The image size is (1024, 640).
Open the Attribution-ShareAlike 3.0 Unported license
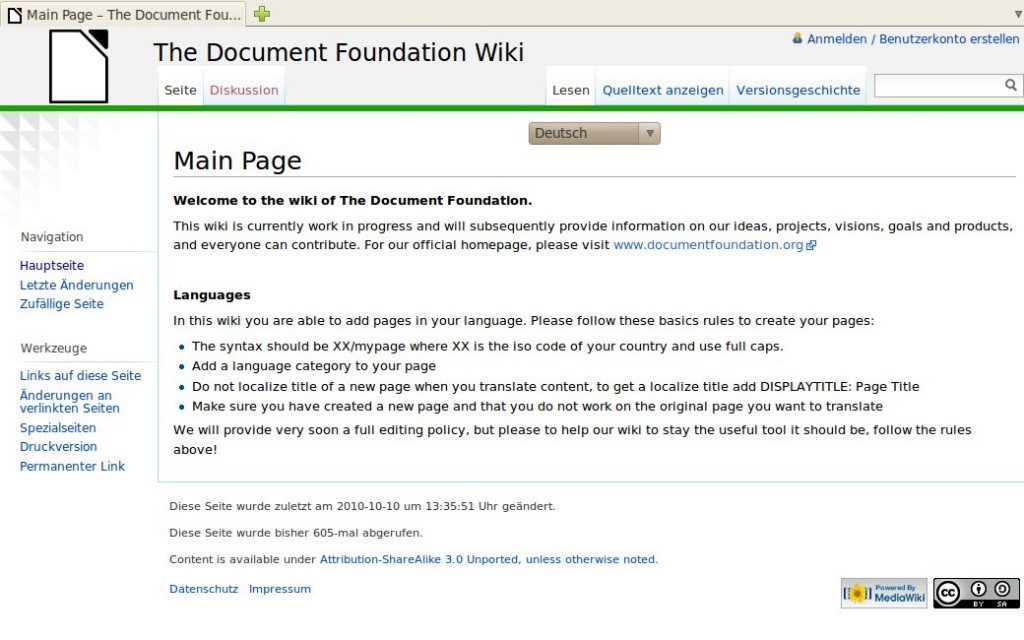click(419, 559)
